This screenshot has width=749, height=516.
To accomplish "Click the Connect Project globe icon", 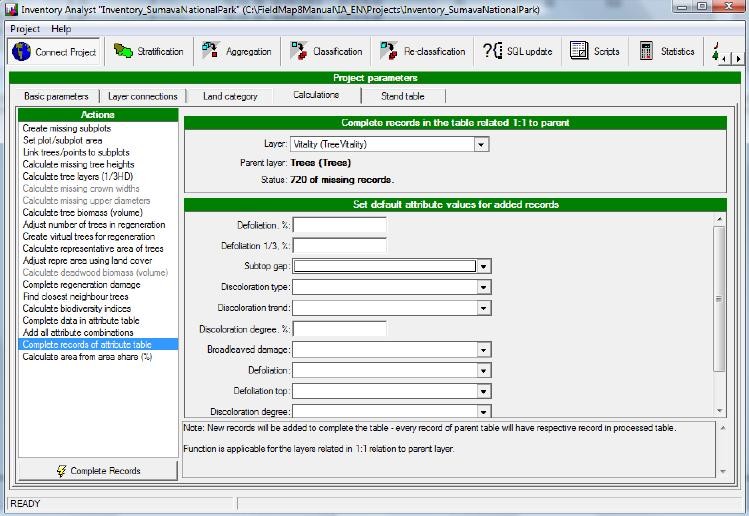I will [x=21, y=52].
